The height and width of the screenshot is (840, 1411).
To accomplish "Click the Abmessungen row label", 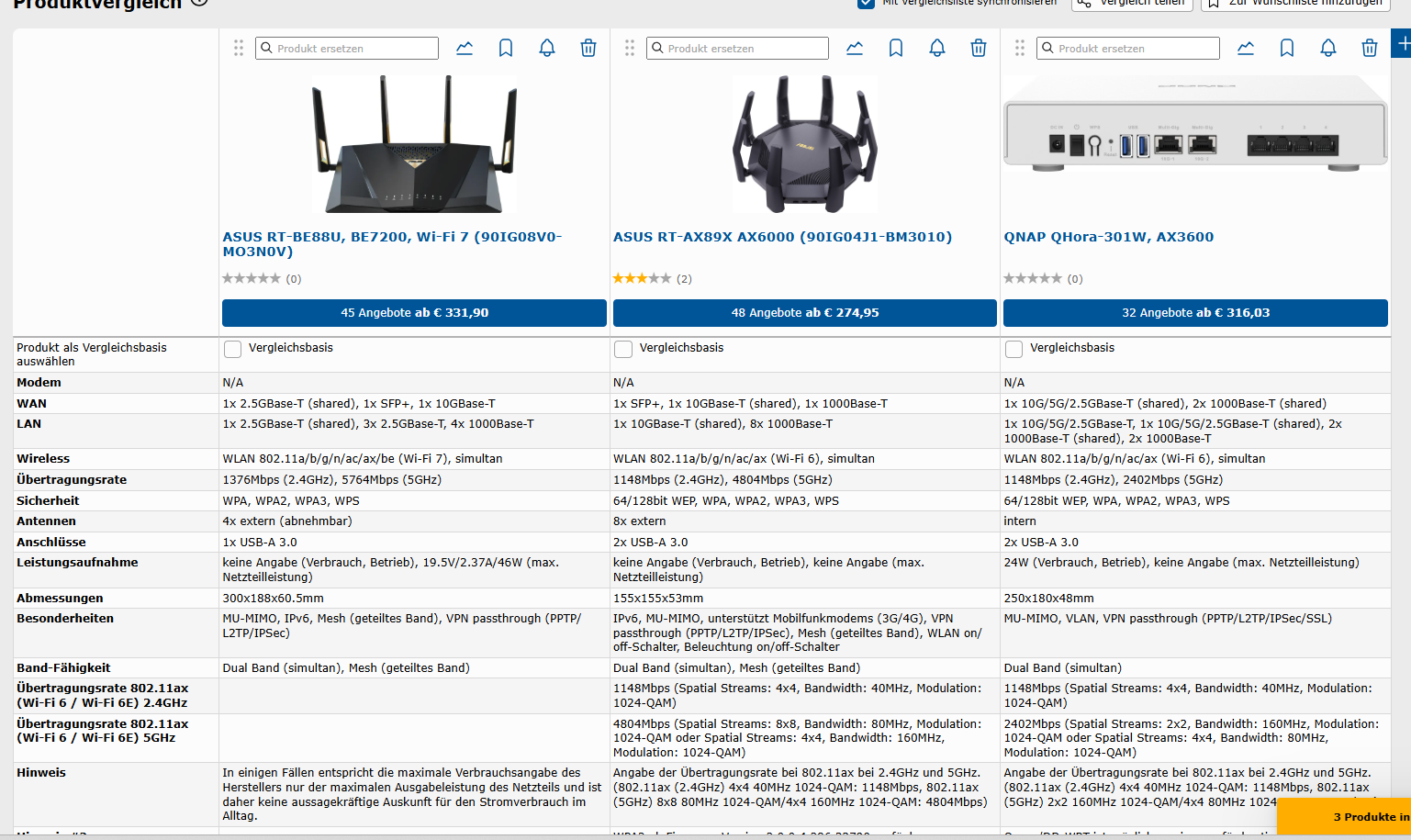I will point(60,599).
